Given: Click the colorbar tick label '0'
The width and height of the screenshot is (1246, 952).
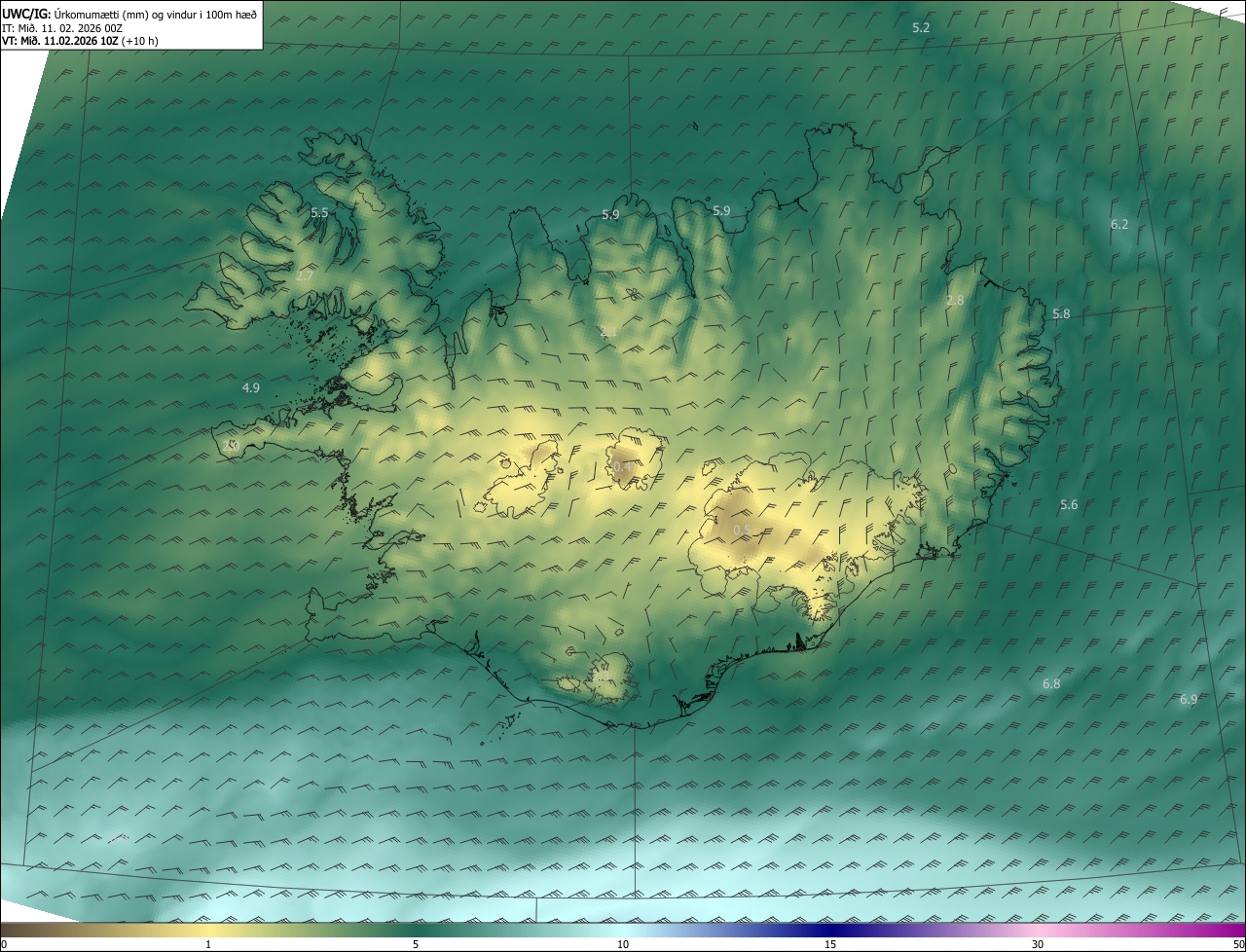Looking at the screenshot, I should [4, 944].
